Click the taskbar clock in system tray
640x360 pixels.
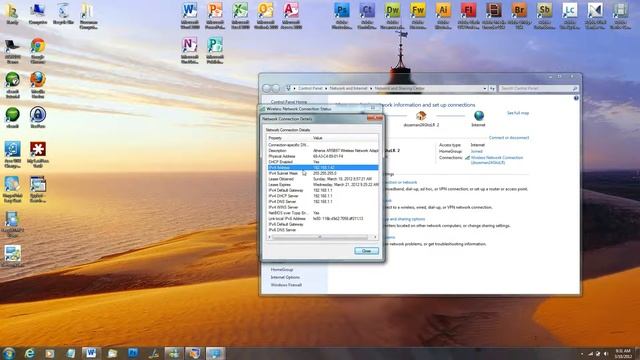pyautogui.click(x=624, y=353)
